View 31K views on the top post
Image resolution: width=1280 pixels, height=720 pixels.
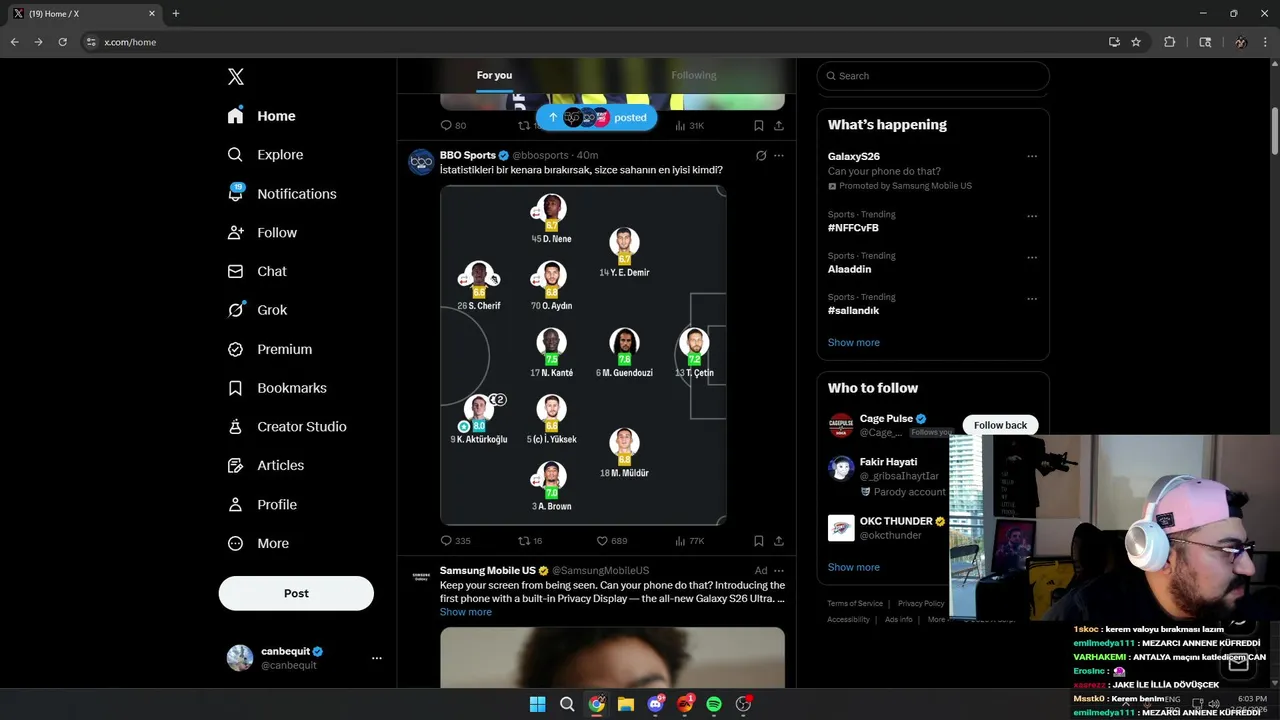pyautogui.click(x=690, y=125)
